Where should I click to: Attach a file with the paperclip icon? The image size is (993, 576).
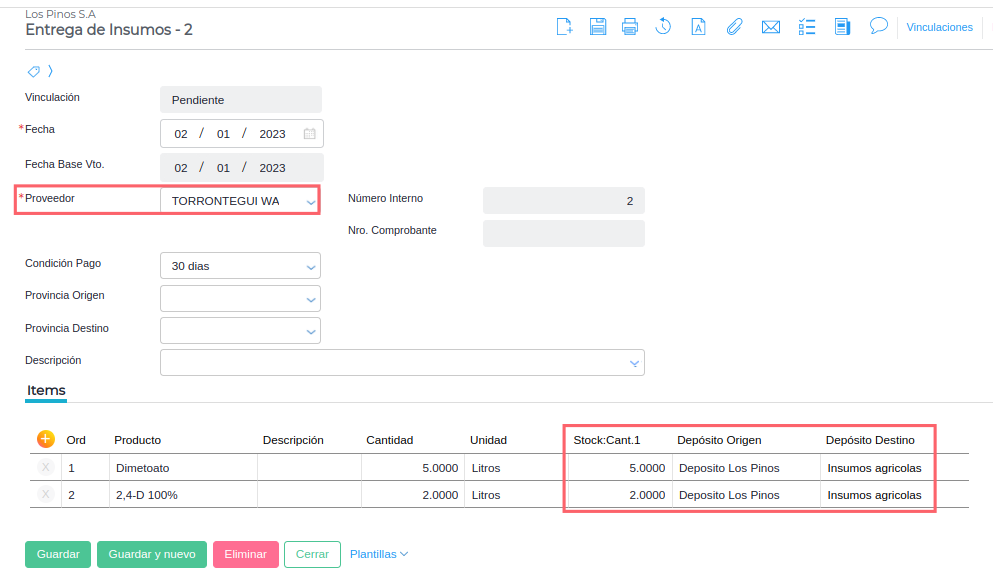tap(734, 27)
